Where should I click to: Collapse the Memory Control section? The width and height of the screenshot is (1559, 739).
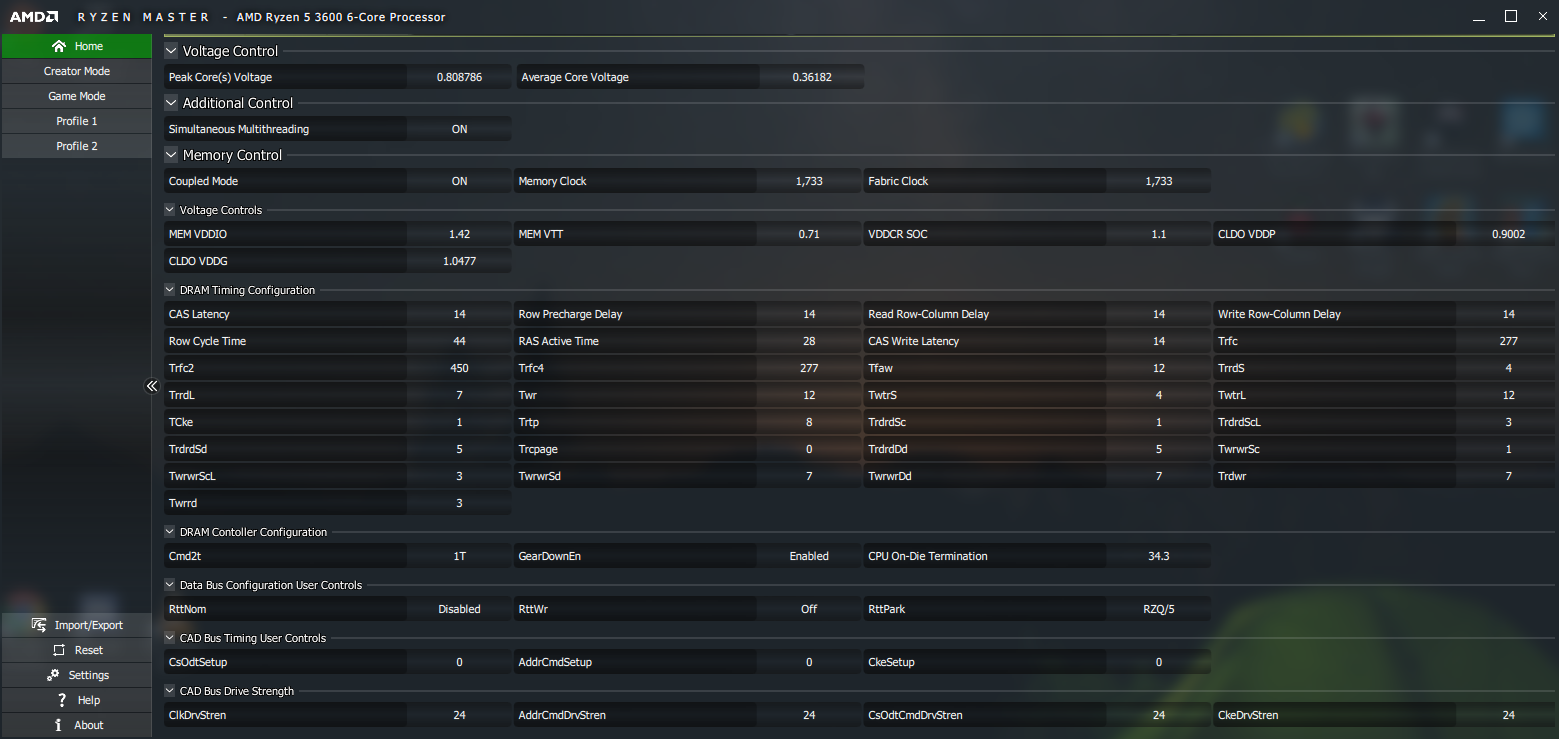171,155
